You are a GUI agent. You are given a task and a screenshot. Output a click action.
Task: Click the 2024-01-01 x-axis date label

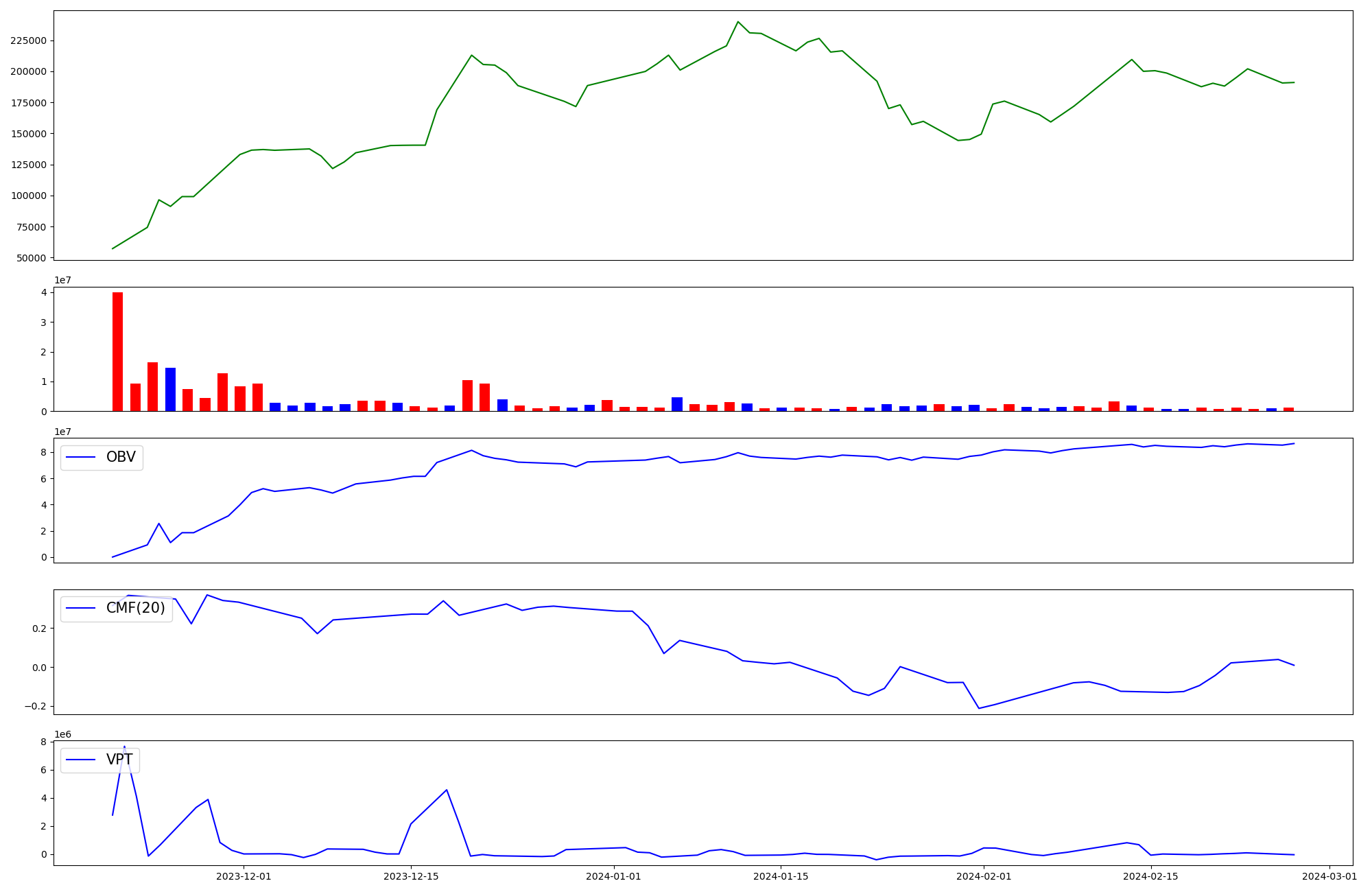[613, 876]
